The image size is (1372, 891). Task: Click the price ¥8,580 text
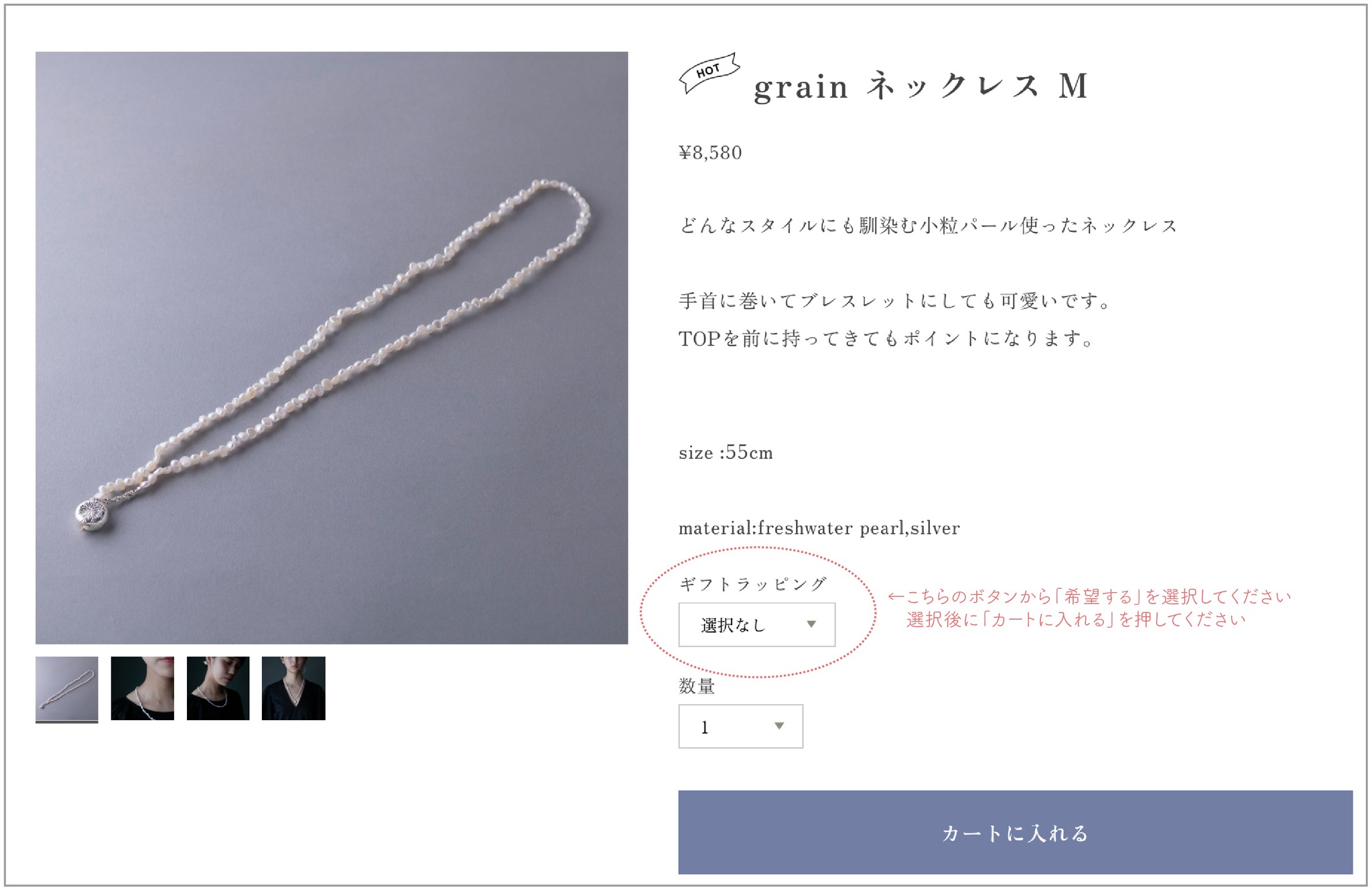click(x=710, y=153)
